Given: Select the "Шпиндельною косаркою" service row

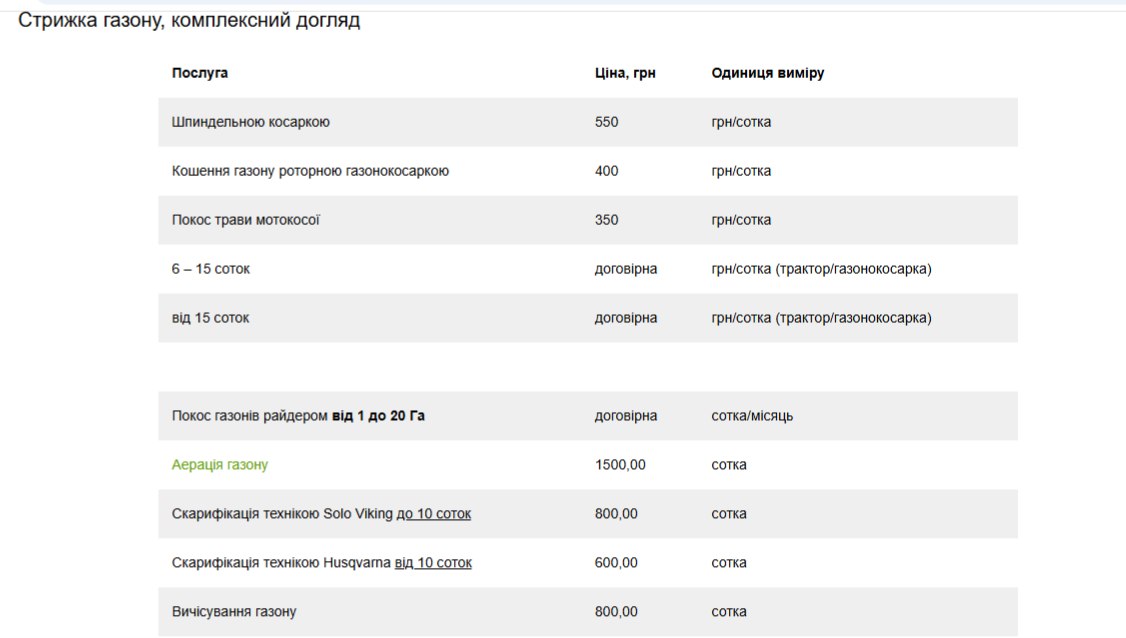Looking at the screenshot, I should click(x=251, y=122).
